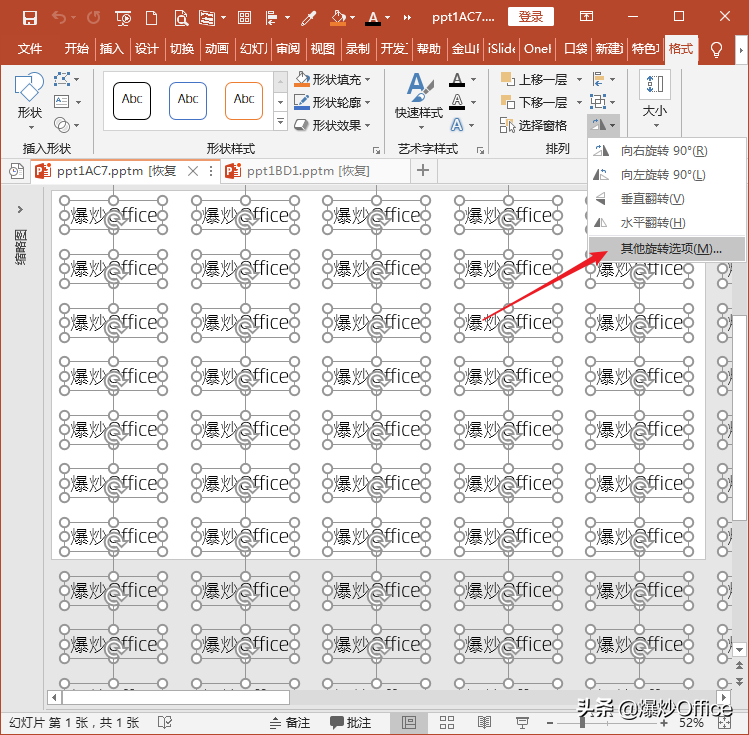Click the Save icon in quick access toolbar
The width and height of the screenshot is (749, 735).
pyautogui.click(x=30, y=18)
